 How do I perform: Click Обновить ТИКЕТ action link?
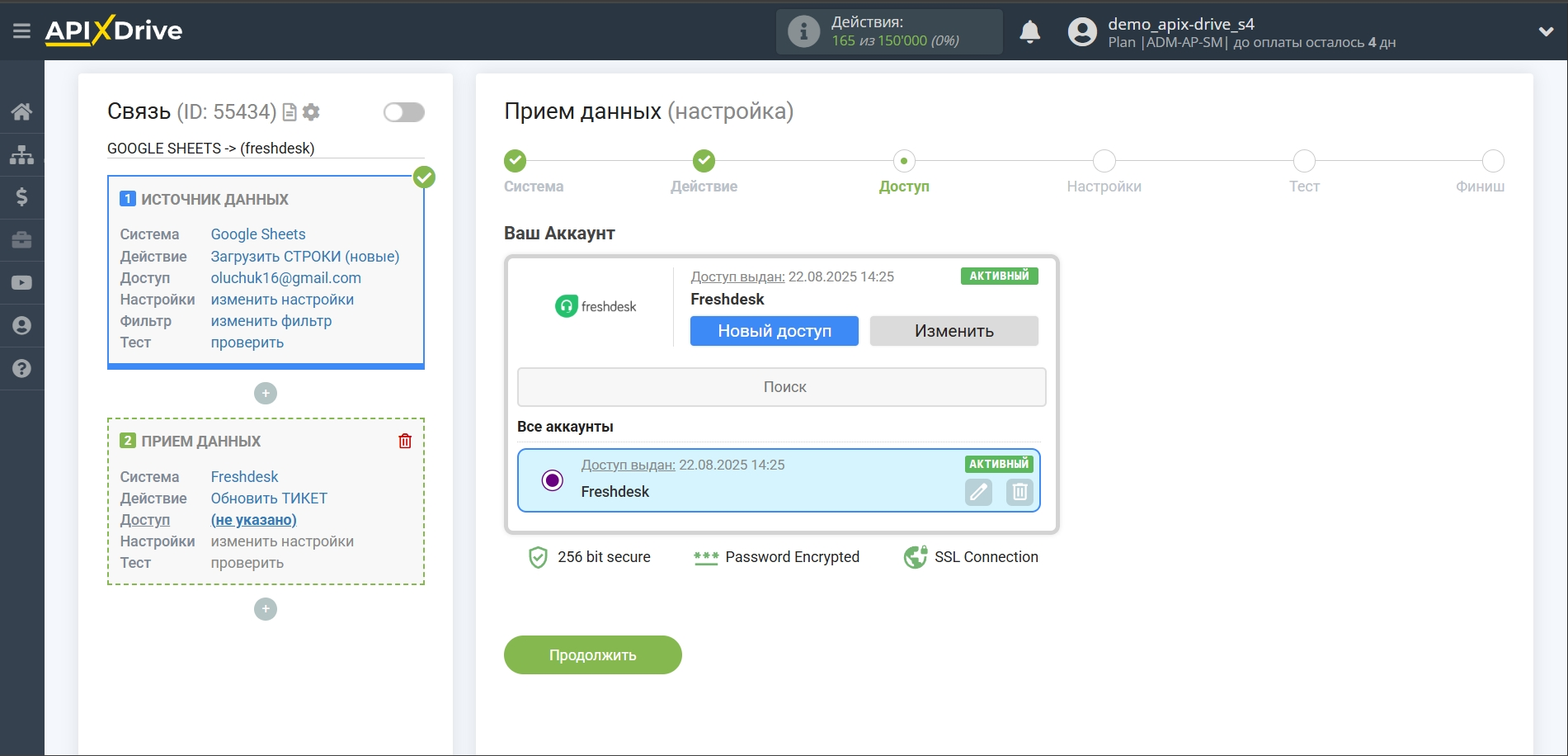click(x=269, y=498)
